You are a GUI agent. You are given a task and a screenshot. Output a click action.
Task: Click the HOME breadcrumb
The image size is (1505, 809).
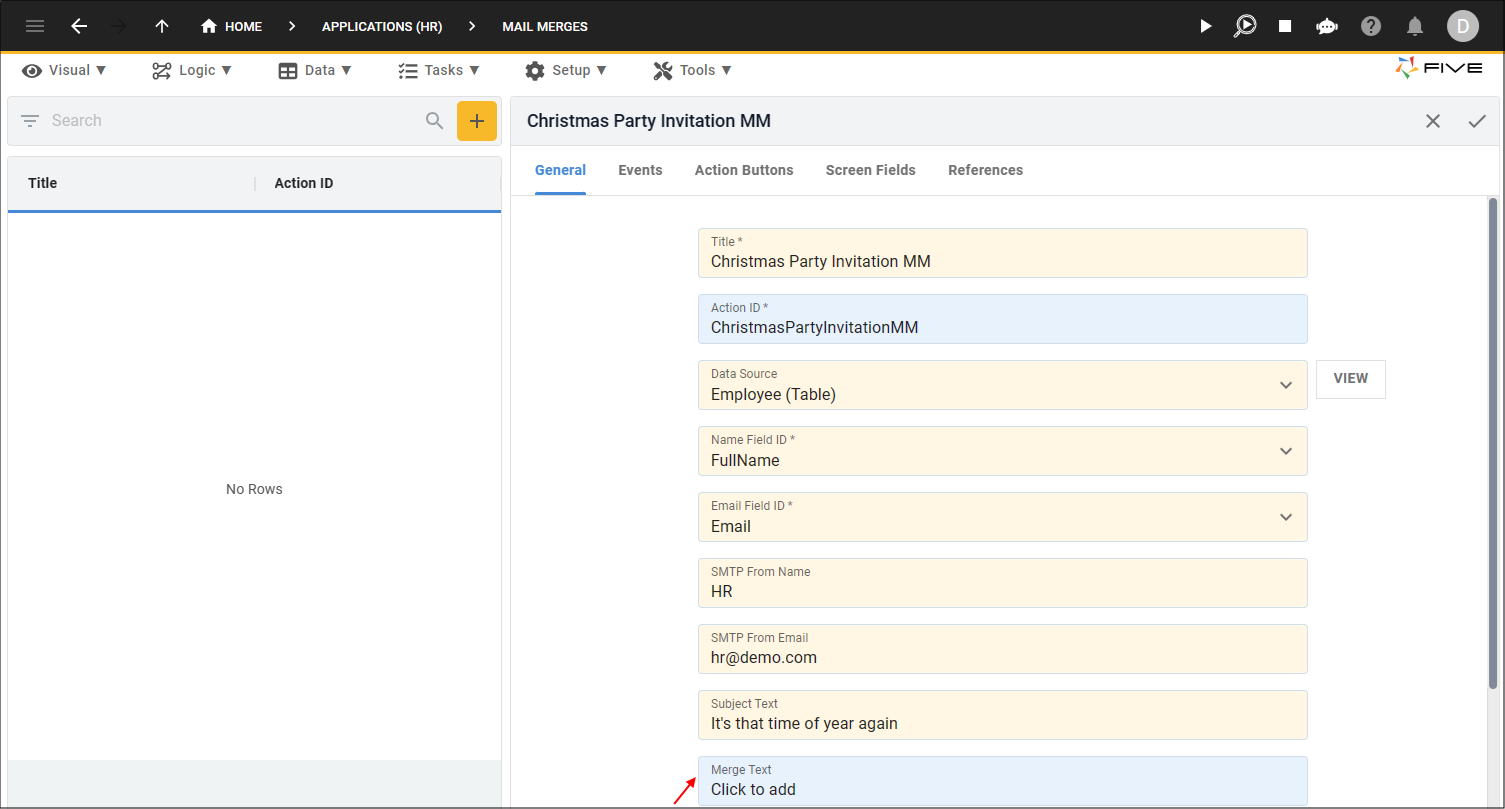tap(231, 26)
